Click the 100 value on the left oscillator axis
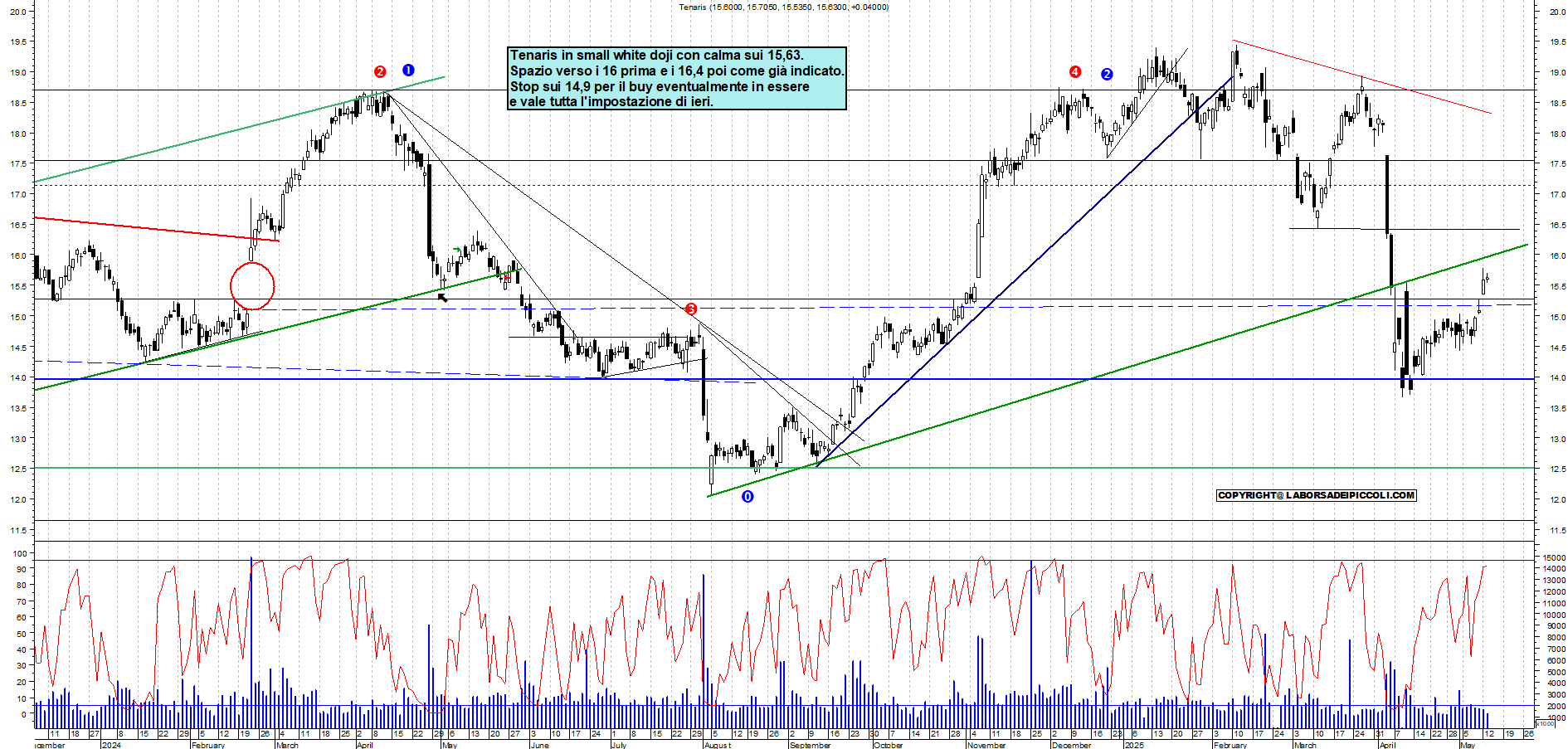This screenshot has width=1568, height=749. pos(18,553)
